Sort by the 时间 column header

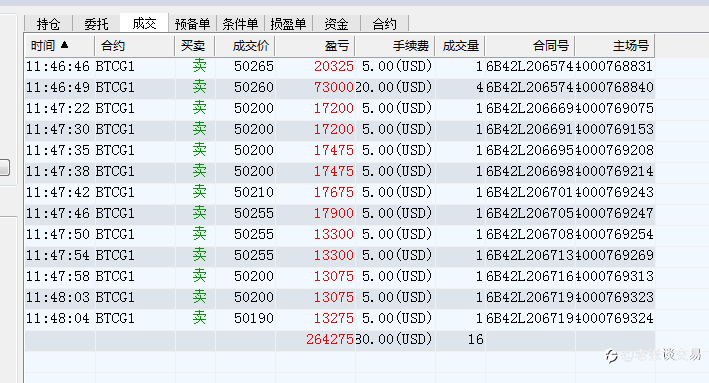[59, 46]
